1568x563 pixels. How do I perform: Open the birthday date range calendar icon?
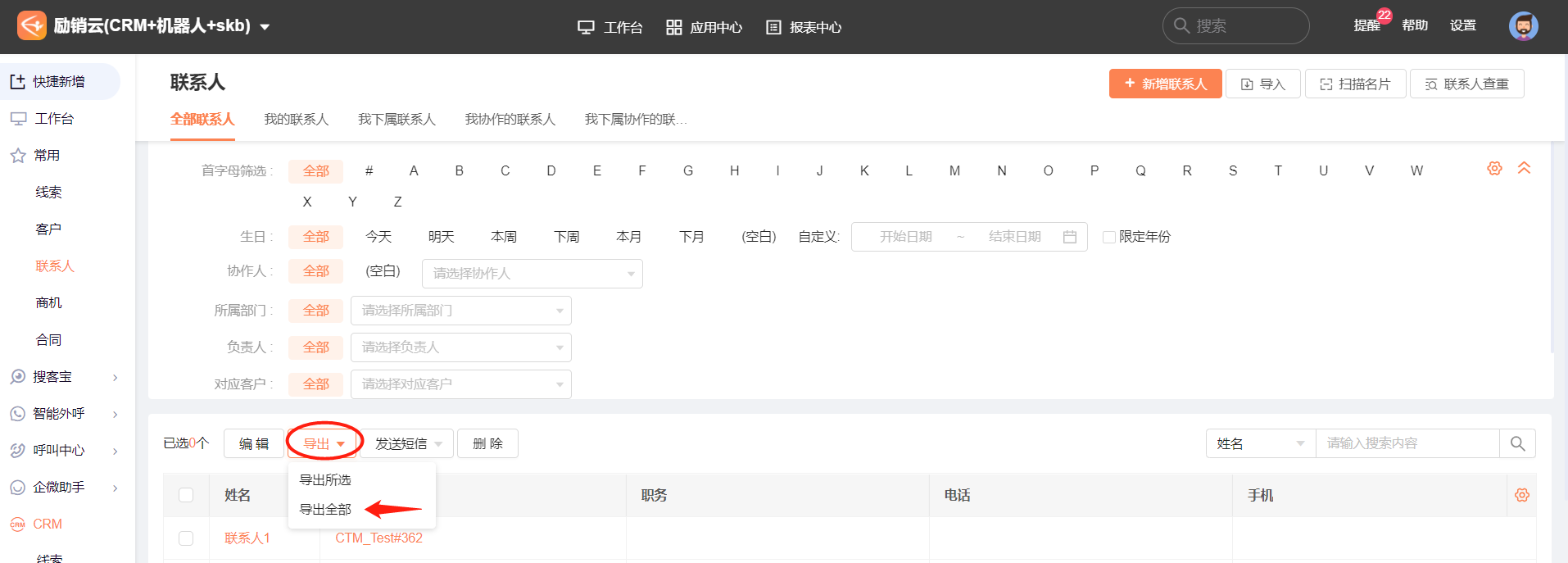point(1070,237)
